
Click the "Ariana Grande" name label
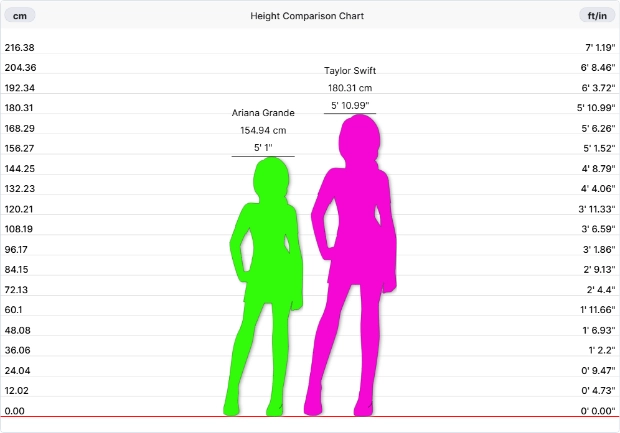(x=263, y=113)
